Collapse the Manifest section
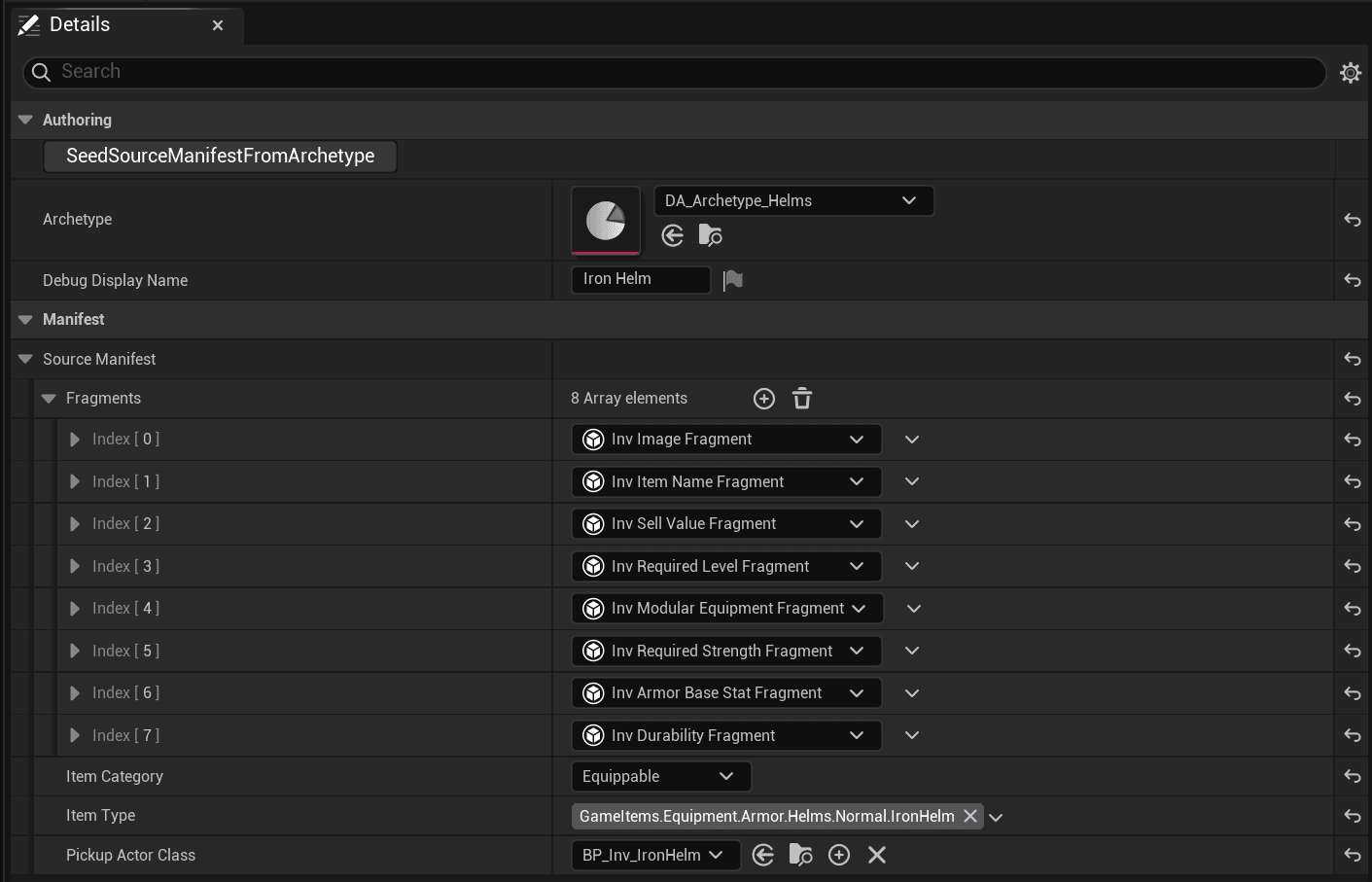Screen dimensions: 1372x882 pyautogui.click(x=25, y=319)
